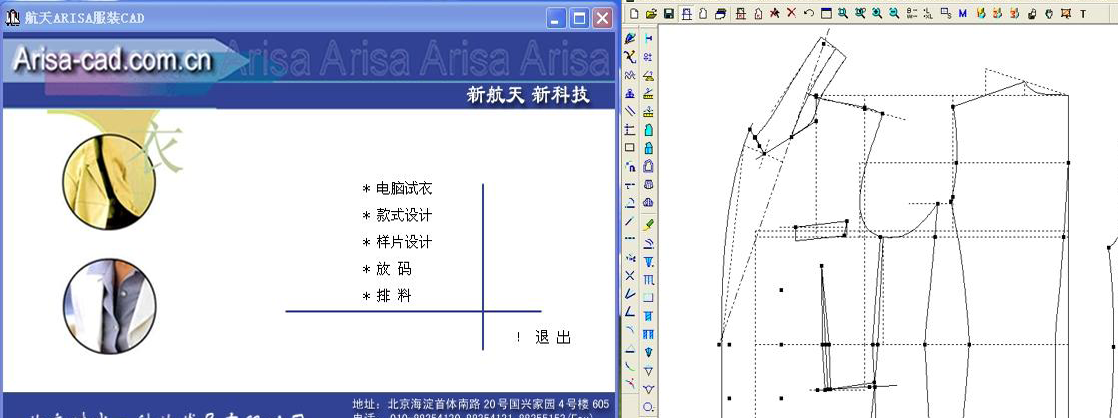Create a new file with the blank page icon
Screen dimensions: 1118x418
tap(634, 14)
